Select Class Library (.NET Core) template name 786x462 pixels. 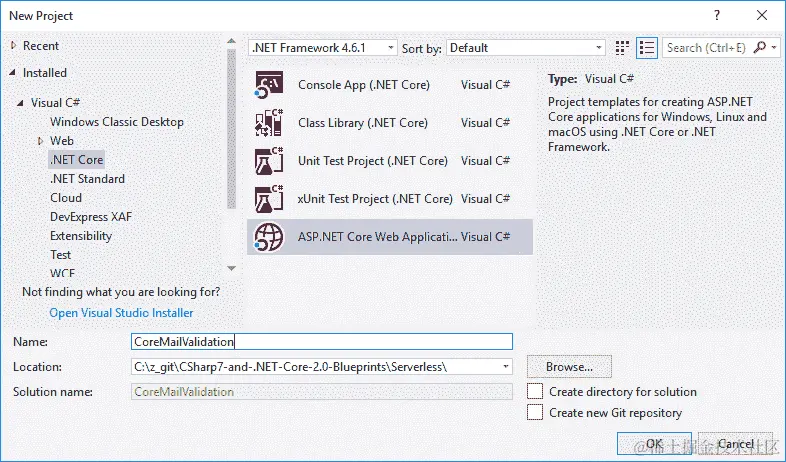(x=363, y=123)
